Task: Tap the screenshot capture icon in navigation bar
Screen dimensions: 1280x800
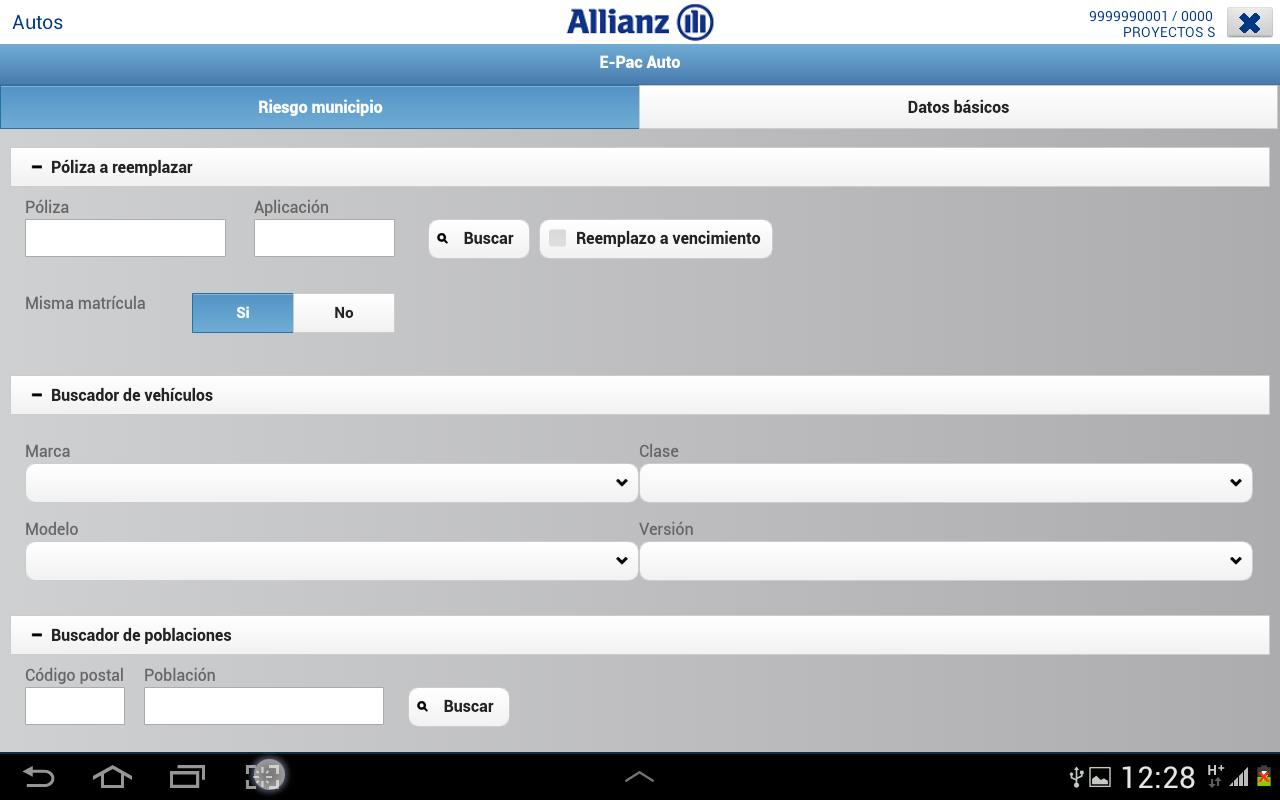Action: point(263,777)
